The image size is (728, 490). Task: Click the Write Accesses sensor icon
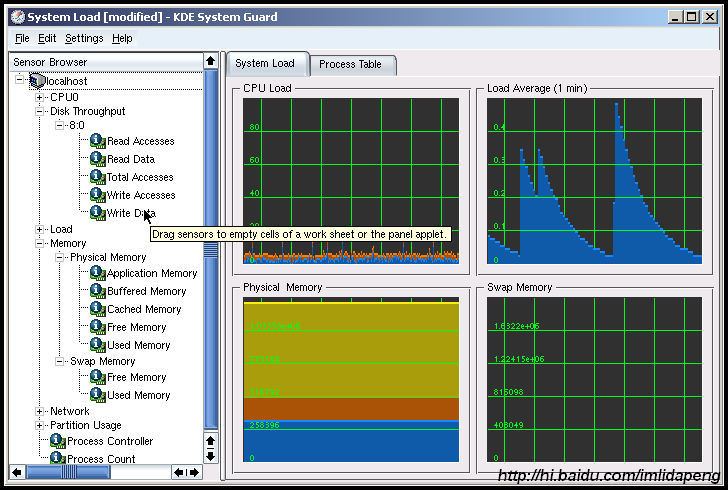click(97, 195)
